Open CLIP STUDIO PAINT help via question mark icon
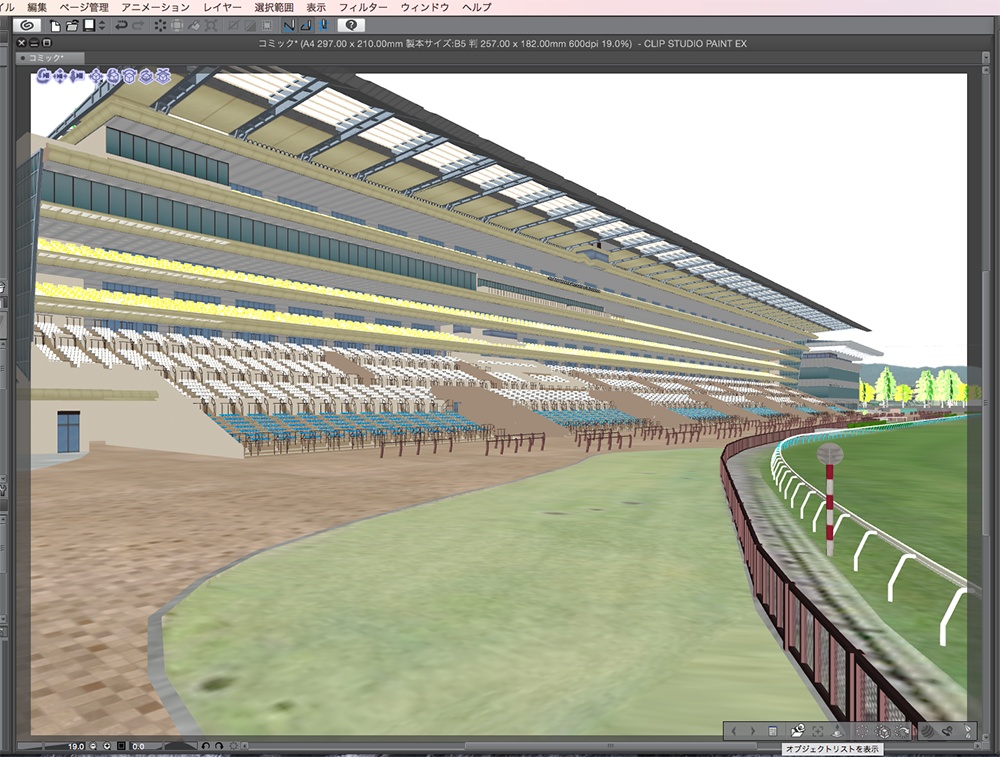Viewport: 1000px width, 757px height. [x=352, y=27]
